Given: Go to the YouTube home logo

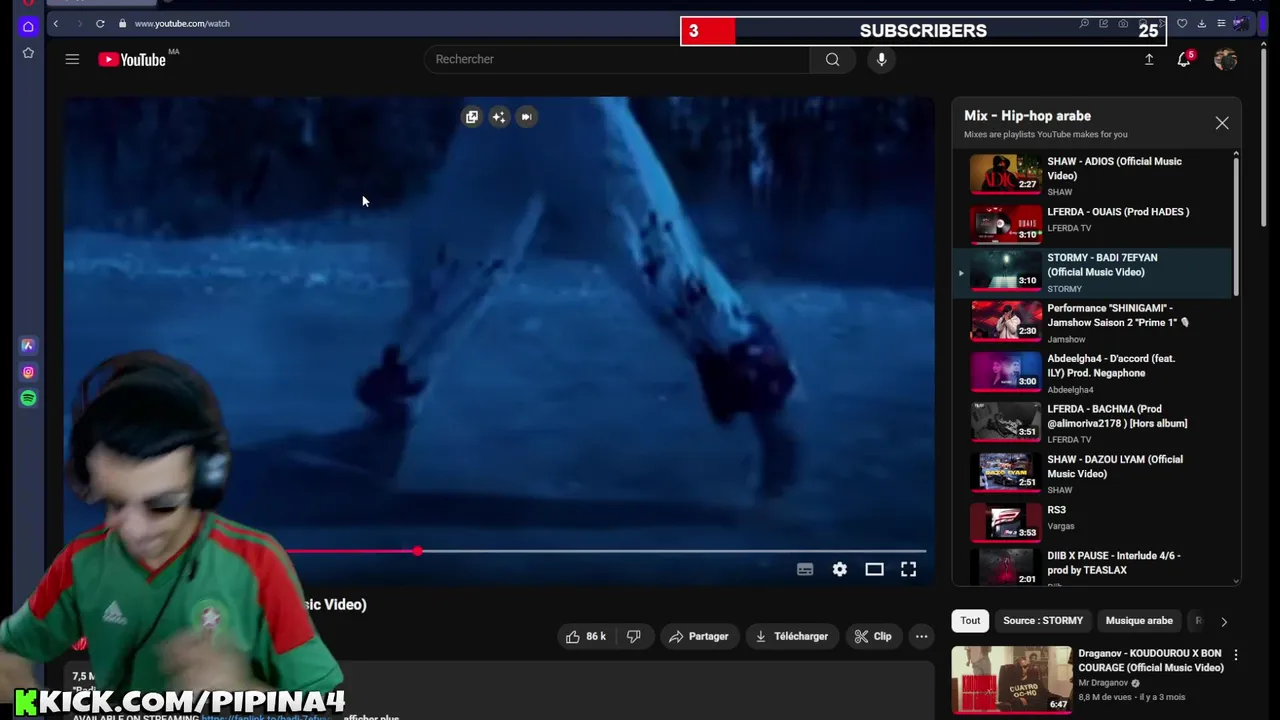Looking at the screenshot, I should point(132,60).
